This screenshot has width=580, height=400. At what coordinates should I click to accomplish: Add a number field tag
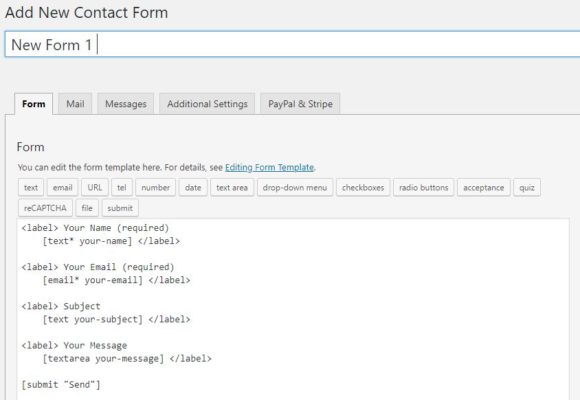pyautogui.click(x=155, y=188)
